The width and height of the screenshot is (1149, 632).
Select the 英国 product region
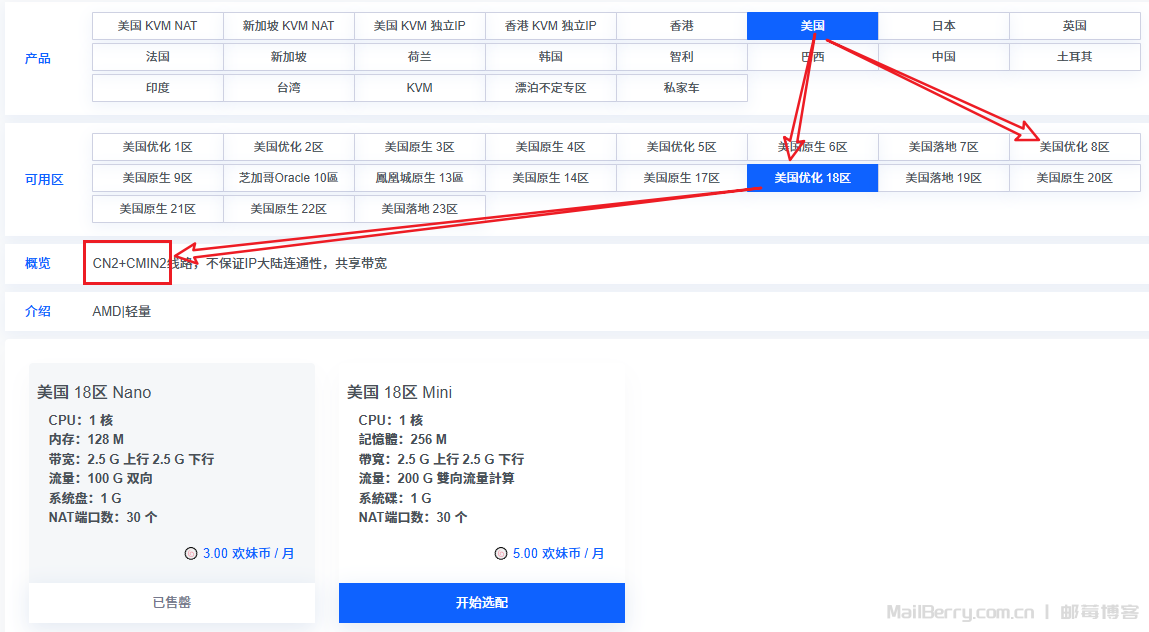pos(1074,26)
